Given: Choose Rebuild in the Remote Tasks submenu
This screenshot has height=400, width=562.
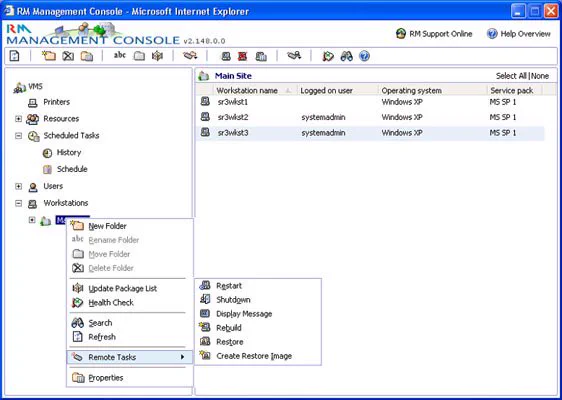Looking at the screenshot, I should (257, 328).
